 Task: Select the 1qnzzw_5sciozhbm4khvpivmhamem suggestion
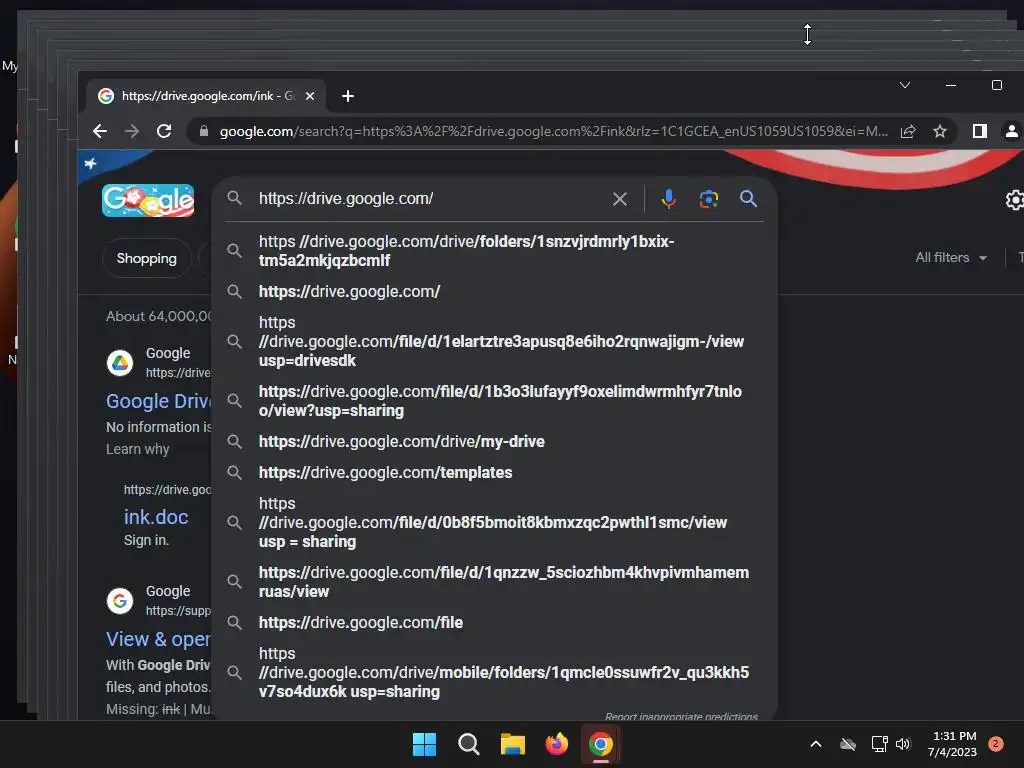(x=494, y=582)
